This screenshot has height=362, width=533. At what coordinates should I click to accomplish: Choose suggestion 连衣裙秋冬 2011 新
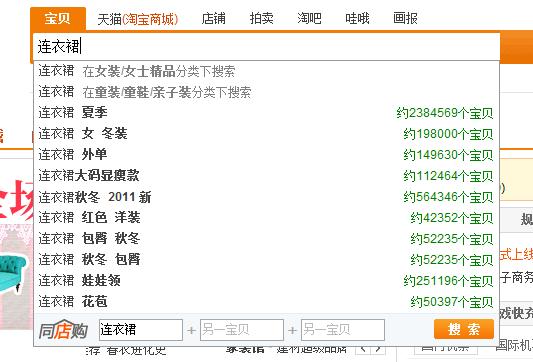[x=266, y=197]
